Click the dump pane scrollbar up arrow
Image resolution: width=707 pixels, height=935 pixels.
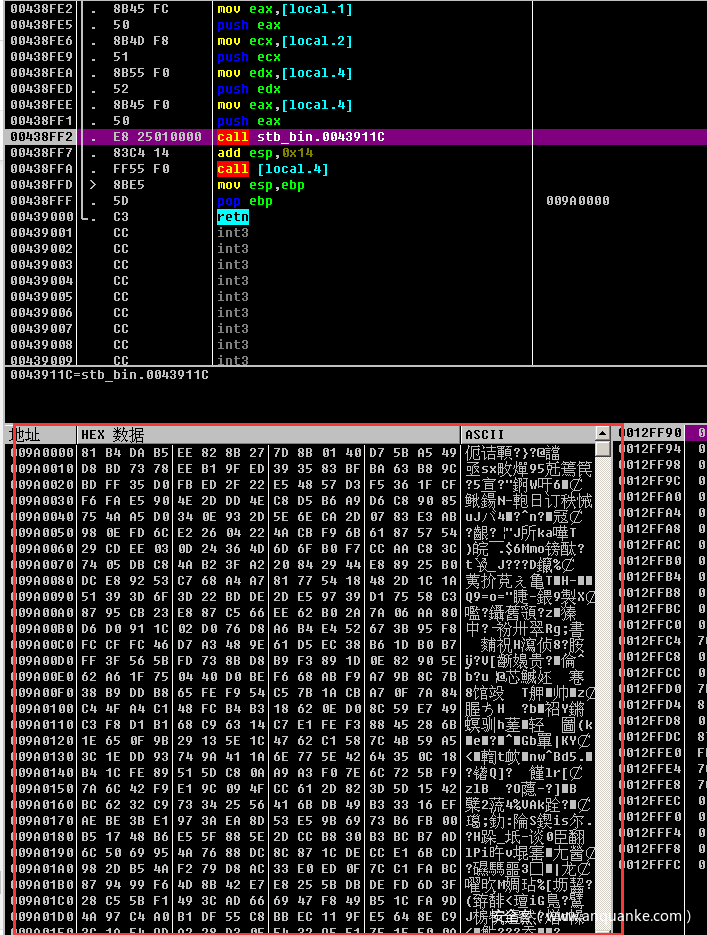point(602,434)
